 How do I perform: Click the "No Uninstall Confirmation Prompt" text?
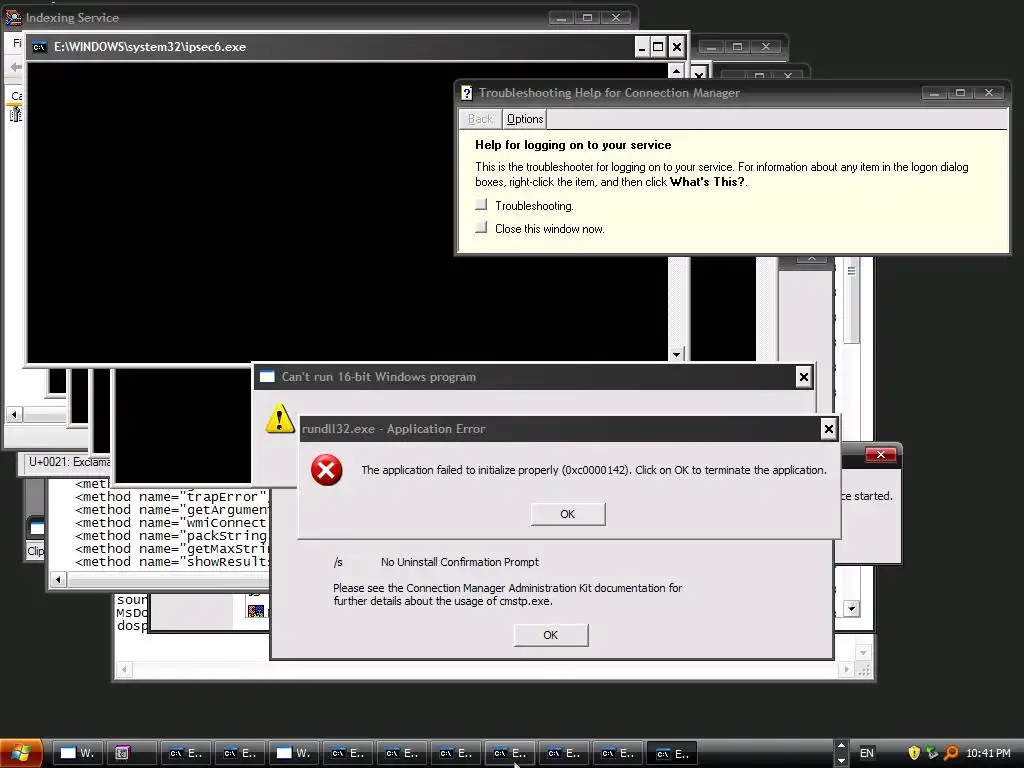tap(460, 562)
